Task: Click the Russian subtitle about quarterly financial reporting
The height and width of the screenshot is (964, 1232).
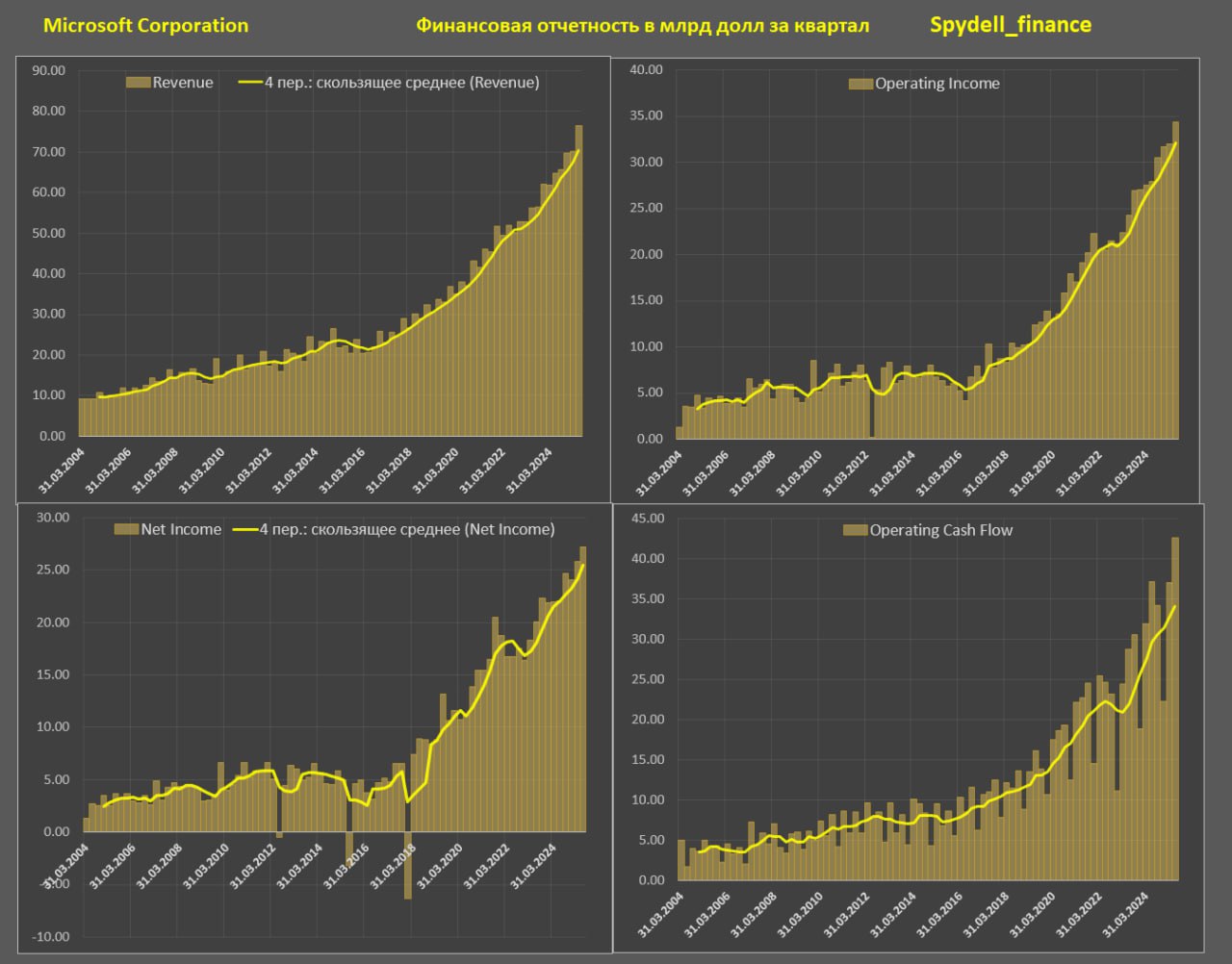Action: pos(642,26)
